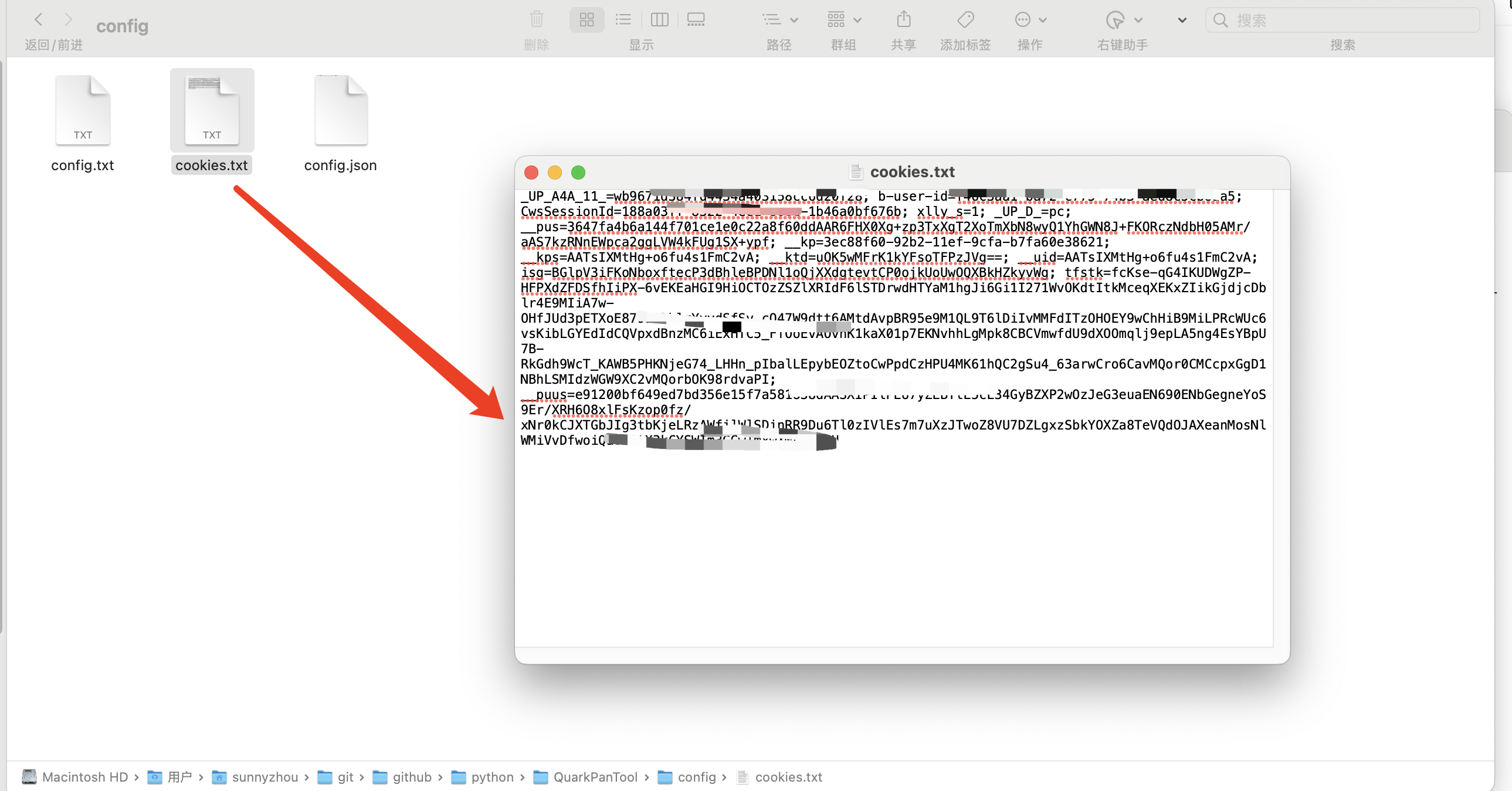Switch to gallery view
This screenshot has width=1512, height=791.
pyautogui.click(x=696, y=20)
